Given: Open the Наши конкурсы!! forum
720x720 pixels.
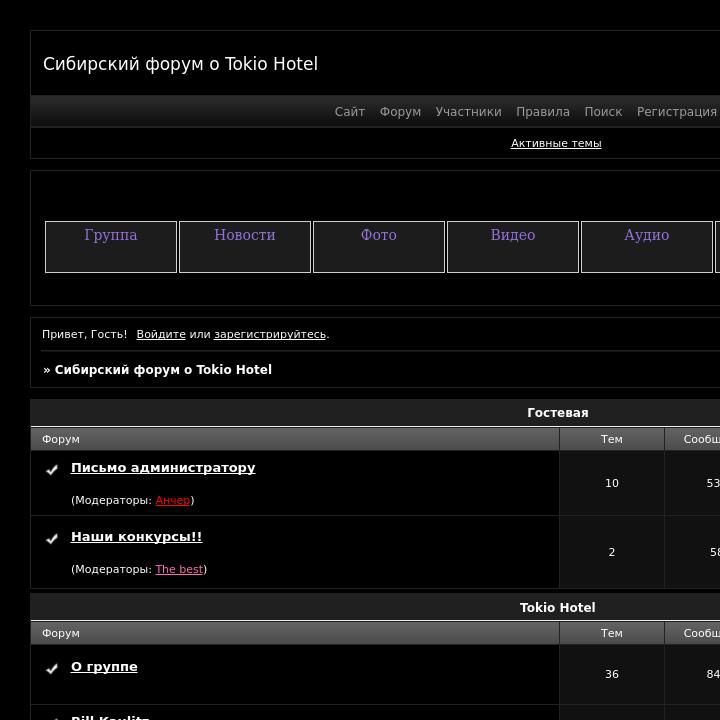Looking at the screenshot, I should (136, 537).
